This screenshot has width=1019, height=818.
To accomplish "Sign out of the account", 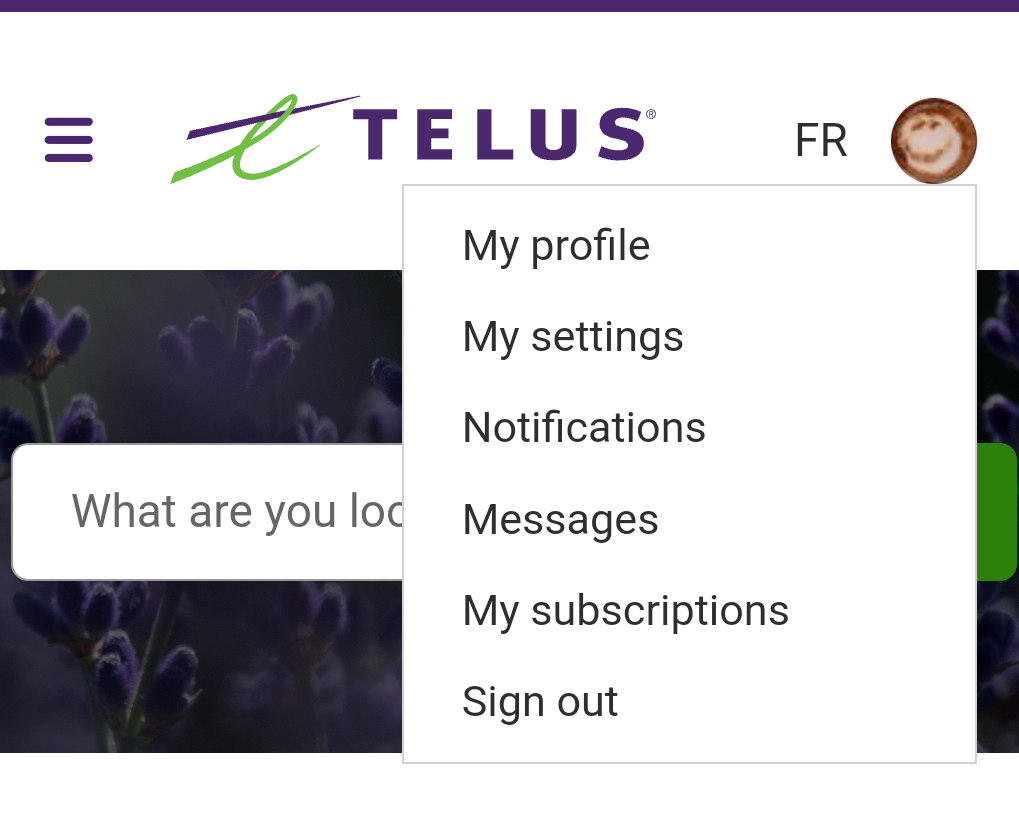I will tap(540, 702).
